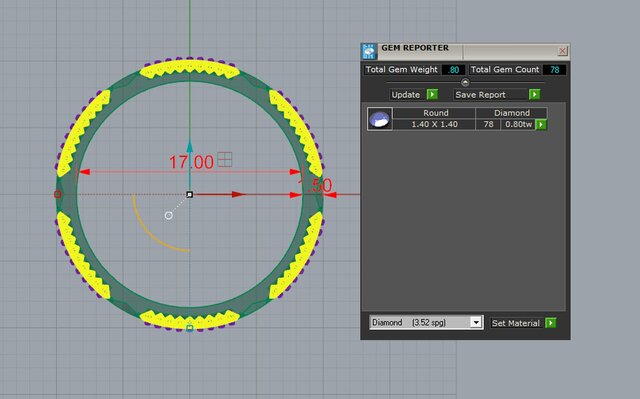
Task: Click the small white circle control point
Action: coord(169,215)
